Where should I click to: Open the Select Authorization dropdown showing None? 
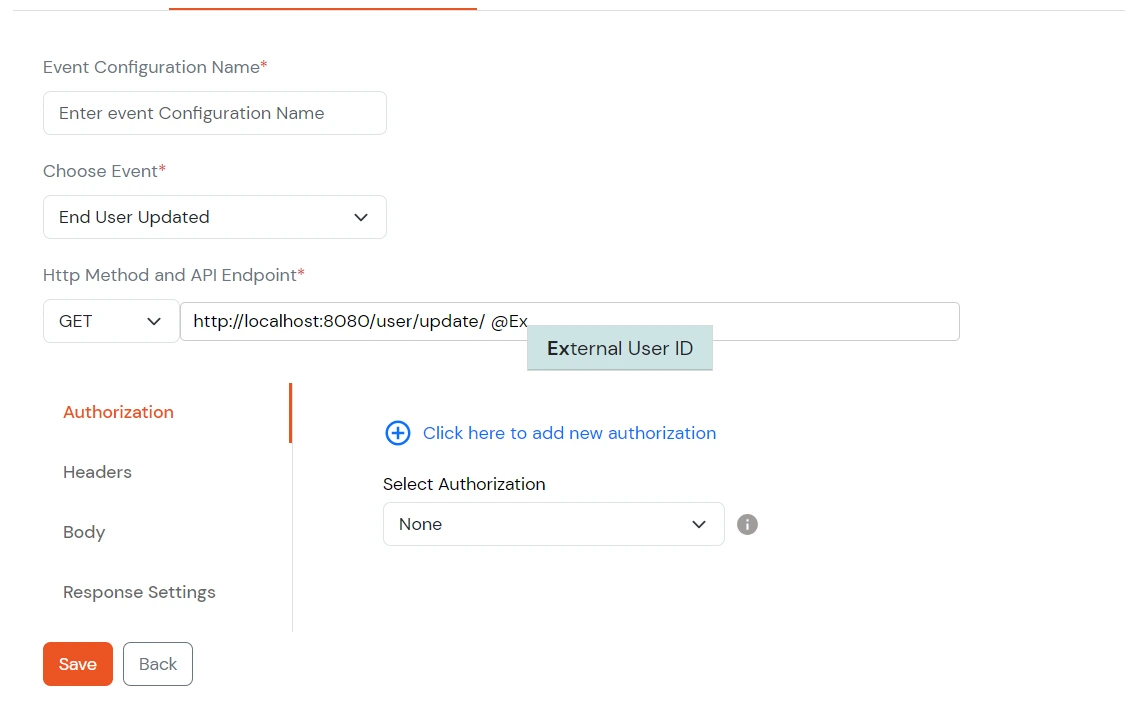(553, 524)
